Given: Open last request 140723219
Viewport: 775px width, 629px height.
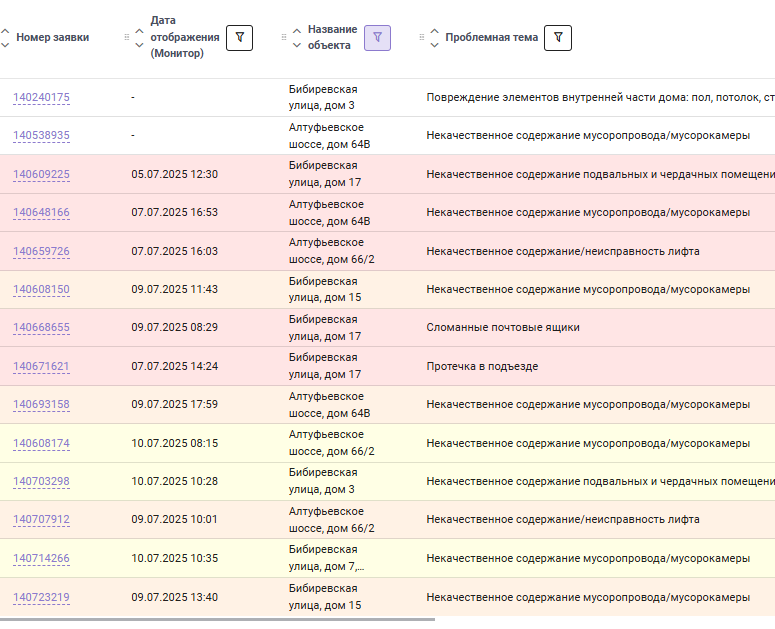Looking at the screenshot, I should click(x=41, y=597).
